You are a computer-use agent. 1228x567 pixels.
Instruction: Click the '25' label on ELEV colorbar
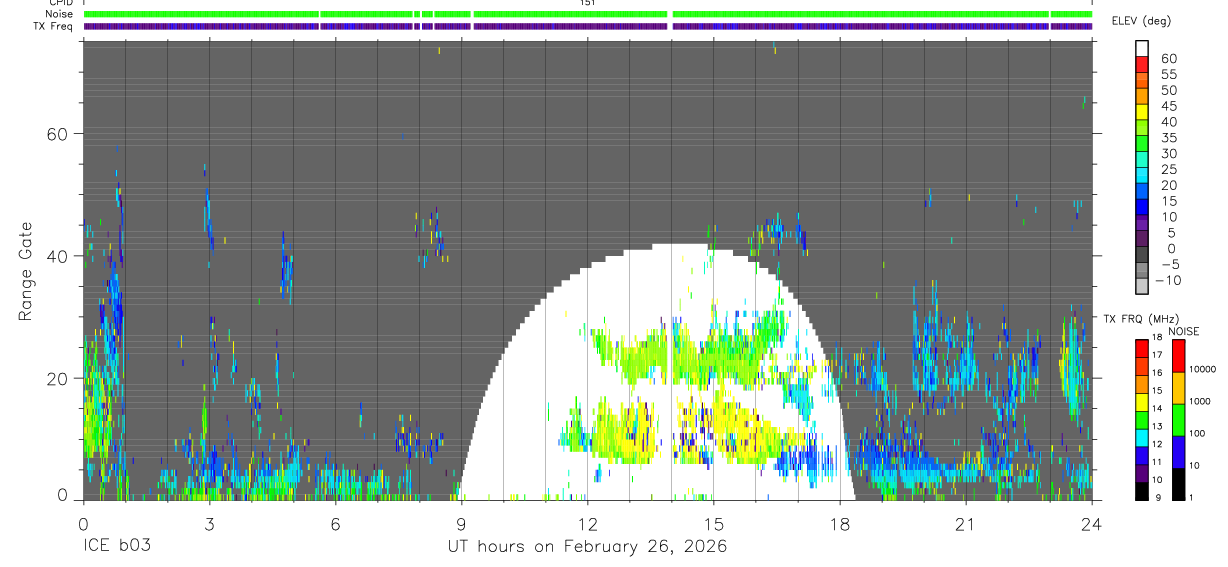click(1168, 170)
